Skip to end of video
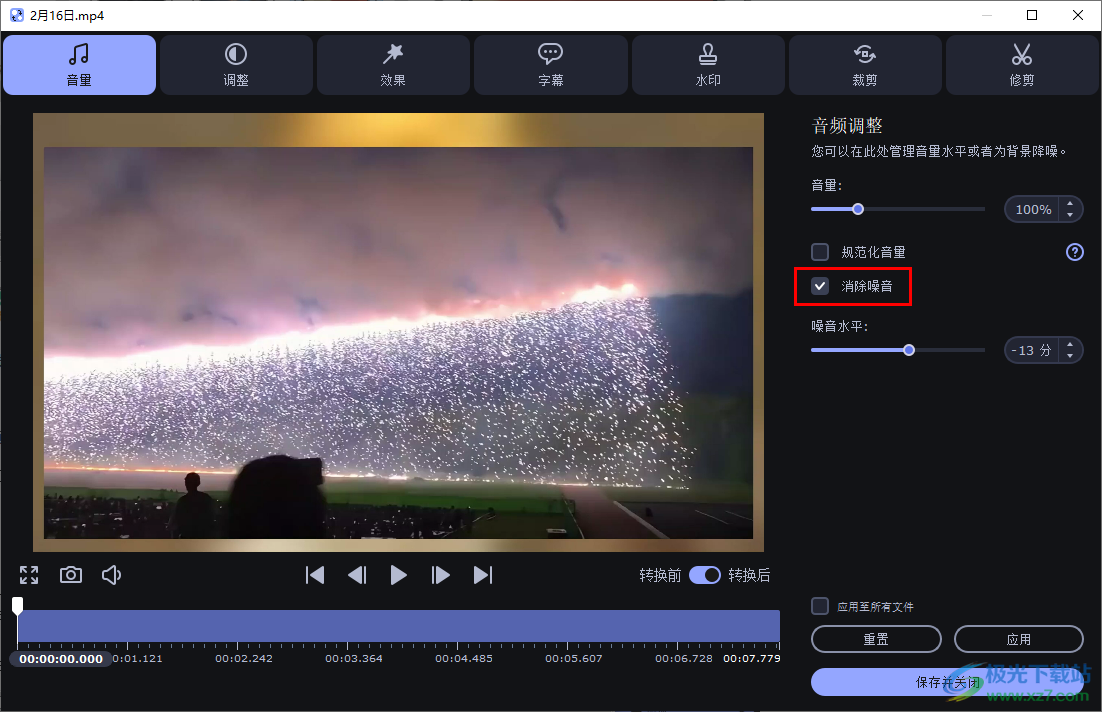This screenshot has width=1102, height=712. 483,575
